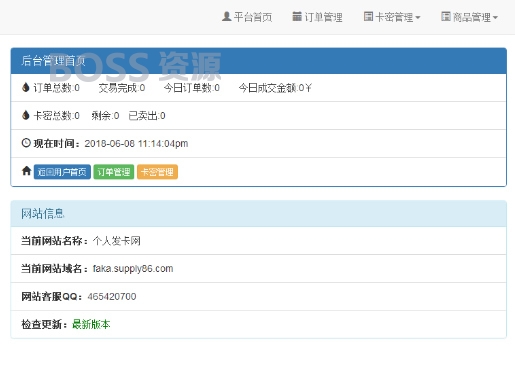Expand the 卡密管理 dropdown menu in navbar
515x386 pixels.
(392, 17)
